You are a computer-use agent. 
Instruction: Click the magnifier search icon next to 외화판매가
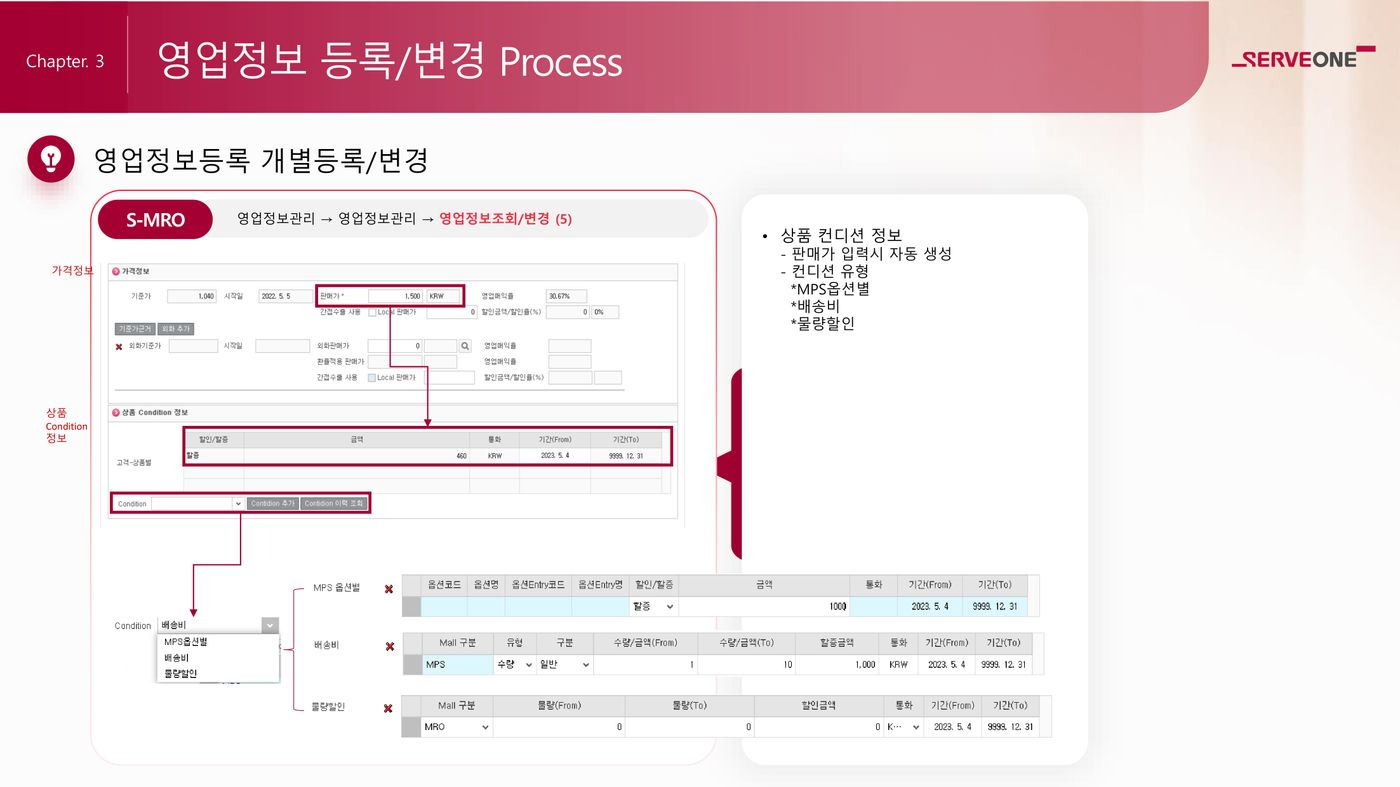click(x=464, y=346)
